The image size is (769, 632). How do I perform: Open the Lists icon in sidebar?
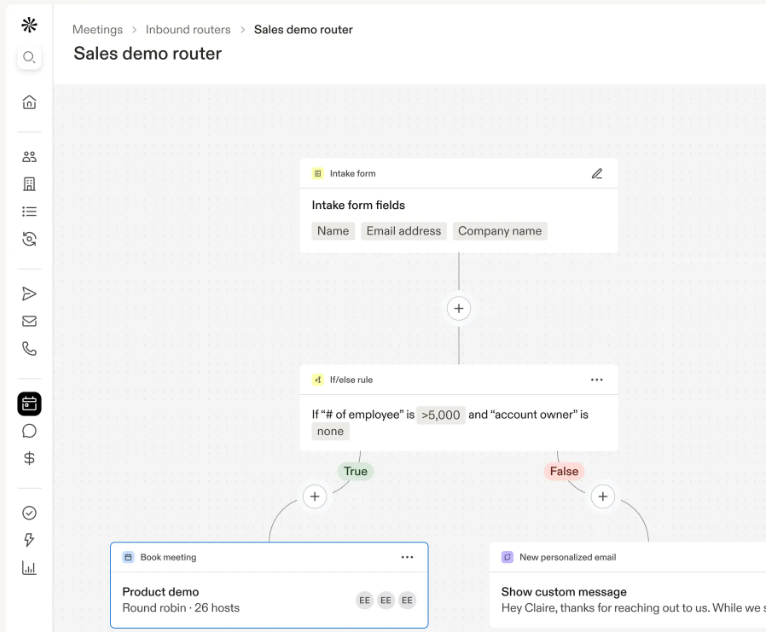tap(29, 212)
